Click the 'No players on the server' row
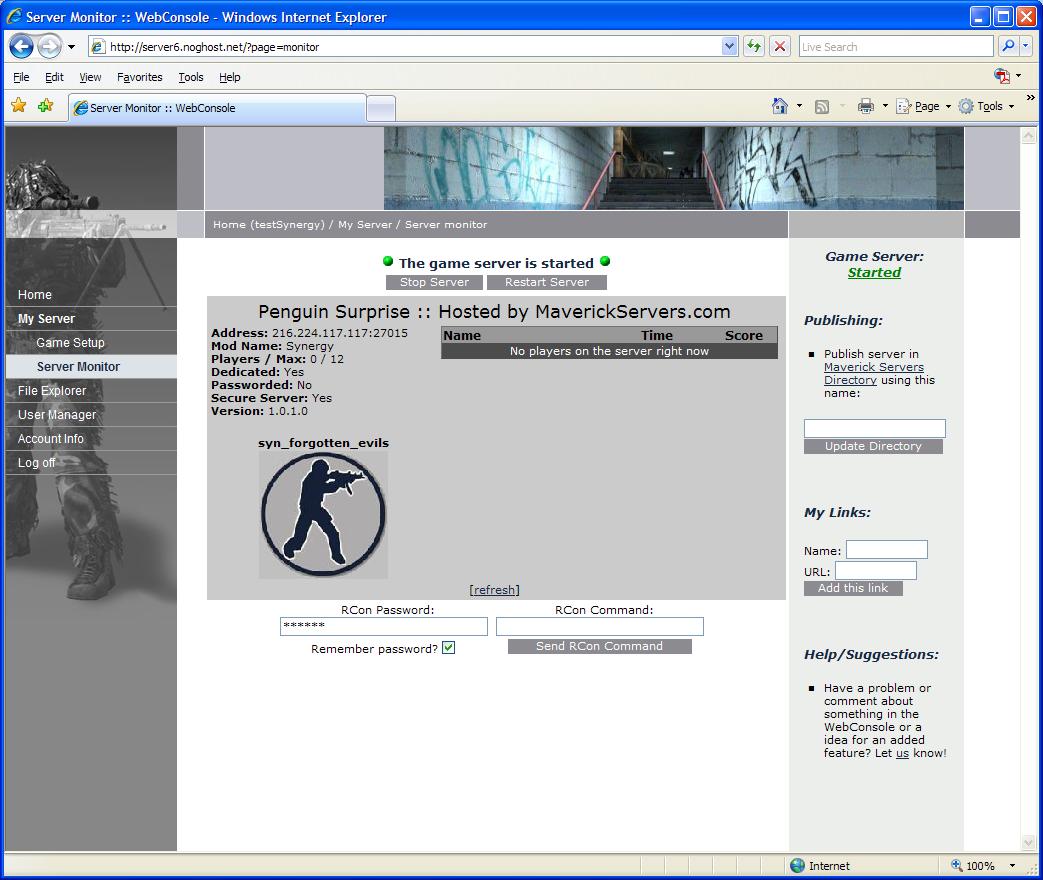The height and width of the screenshot is (880, 1043). tap(609, 351)
